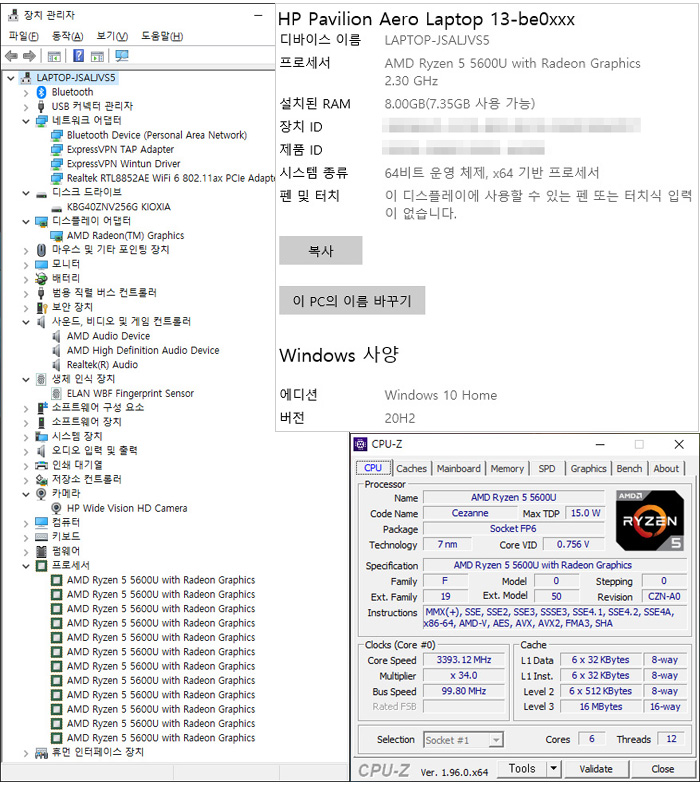Select the 마우스 및 기타 포인팅 장치 icon
Viewport: 700px width, 786px height.
(x=42, y=250)
